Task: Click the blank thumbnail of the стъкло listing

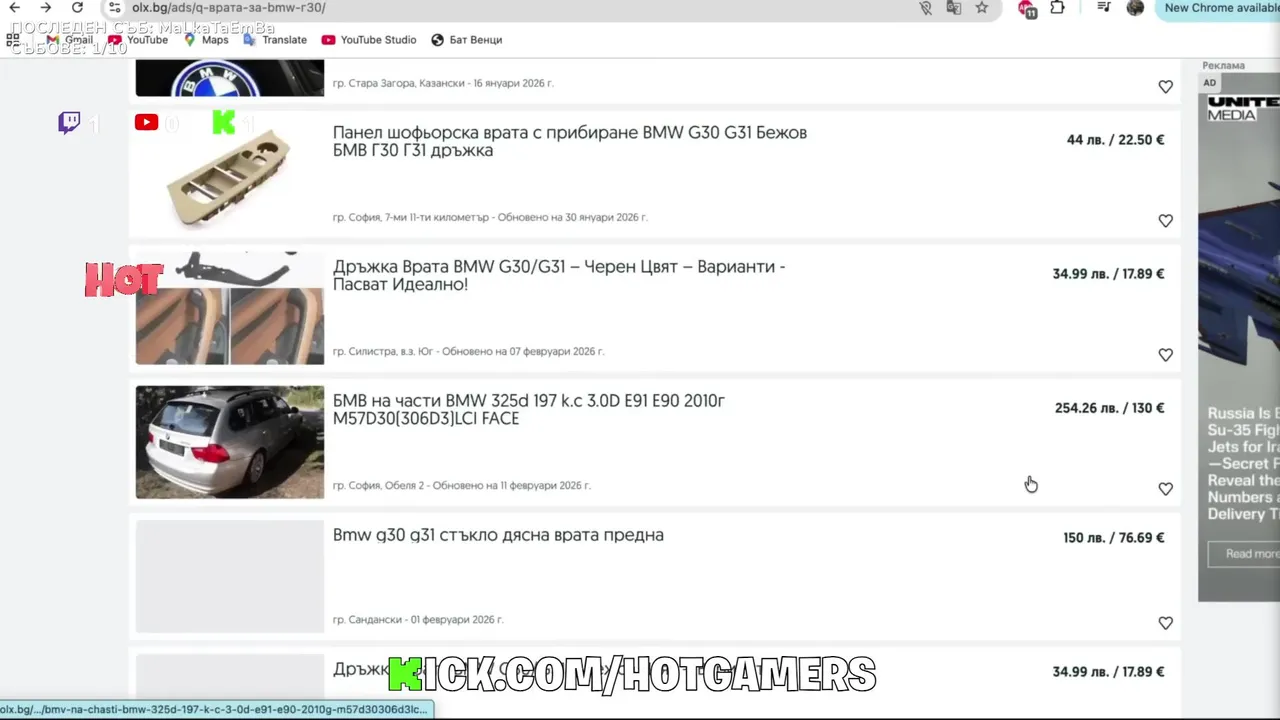Action: click(x=230, y=576)
